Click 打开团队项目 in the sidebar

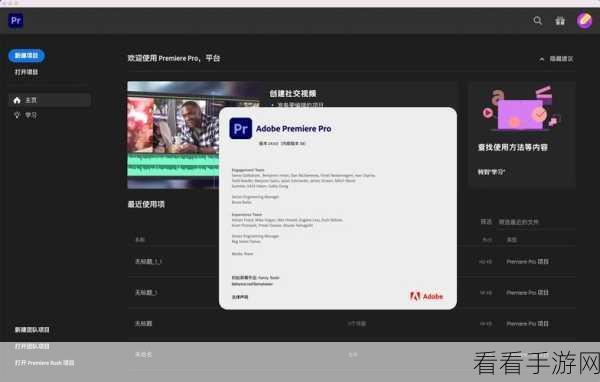32,346
